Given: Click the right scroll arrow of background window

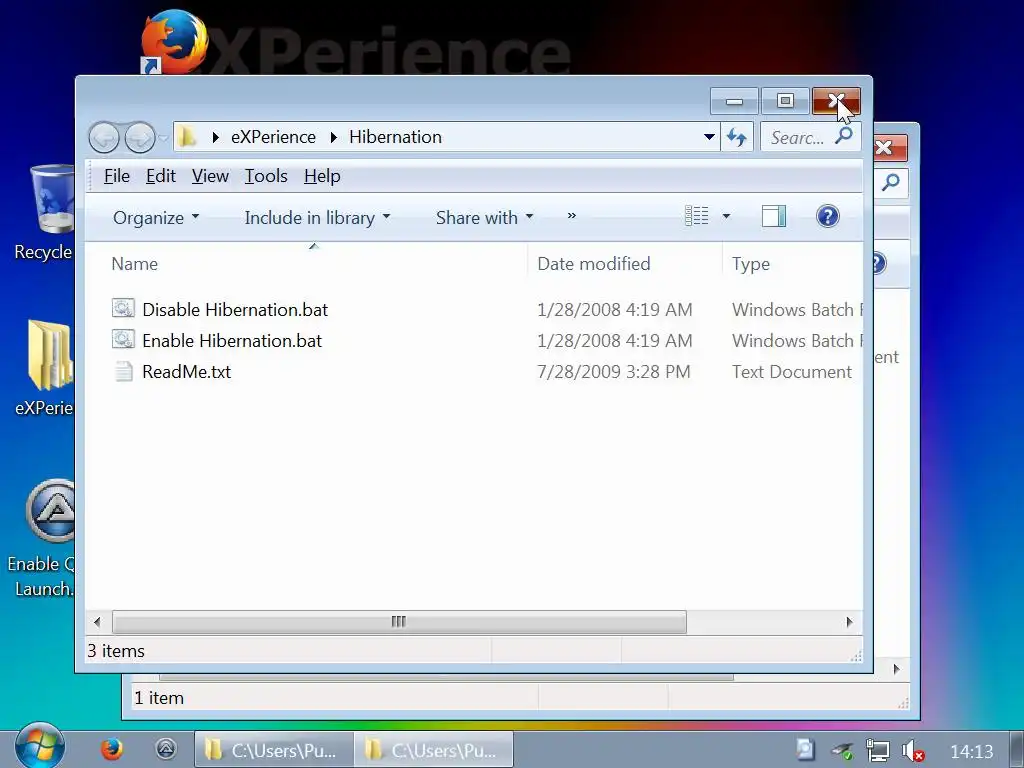Looking at the screenshot, I should (x=897, y=669).
